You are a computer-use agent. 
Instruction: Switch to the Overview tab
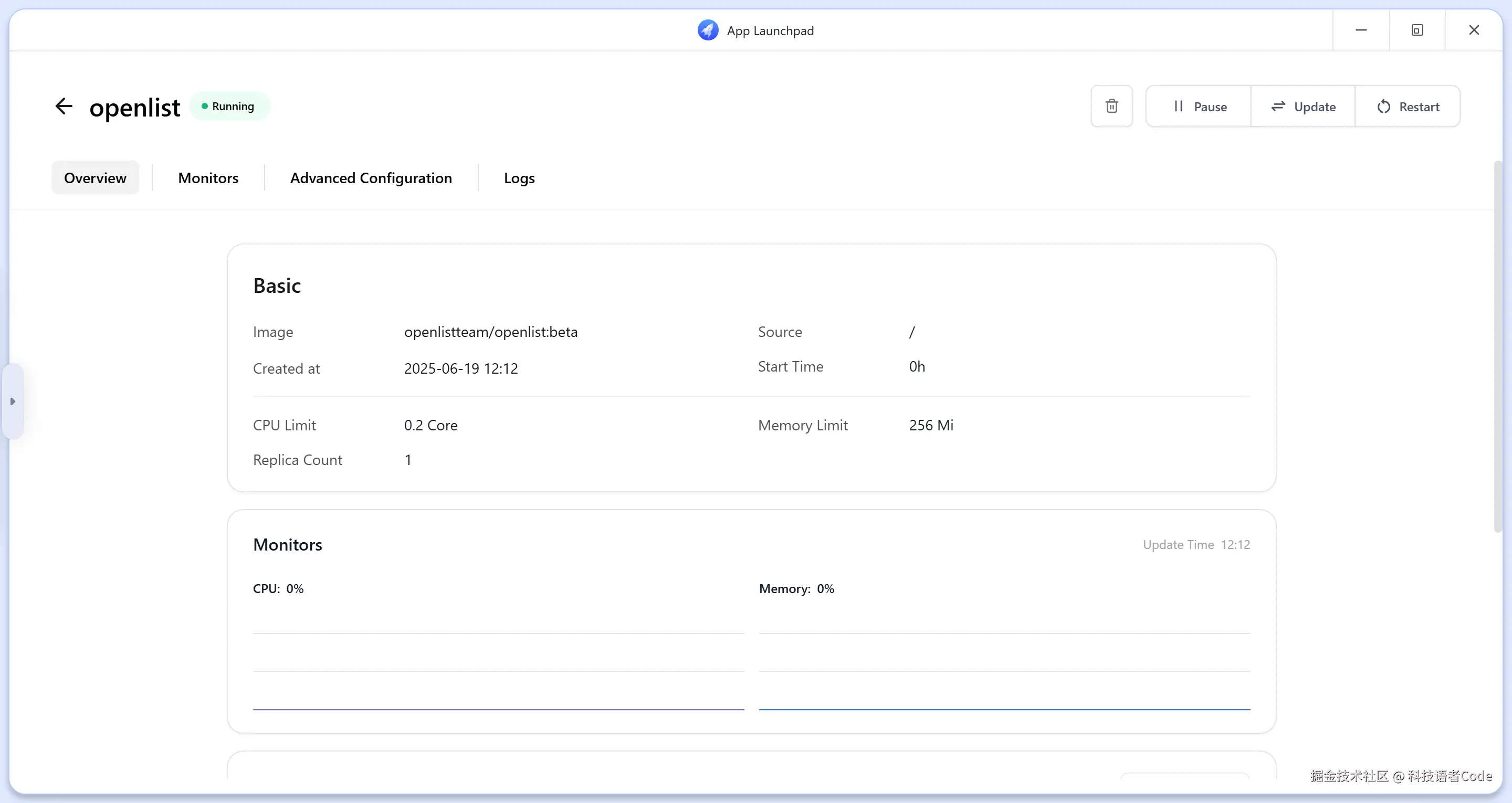(x=95, y=178)
